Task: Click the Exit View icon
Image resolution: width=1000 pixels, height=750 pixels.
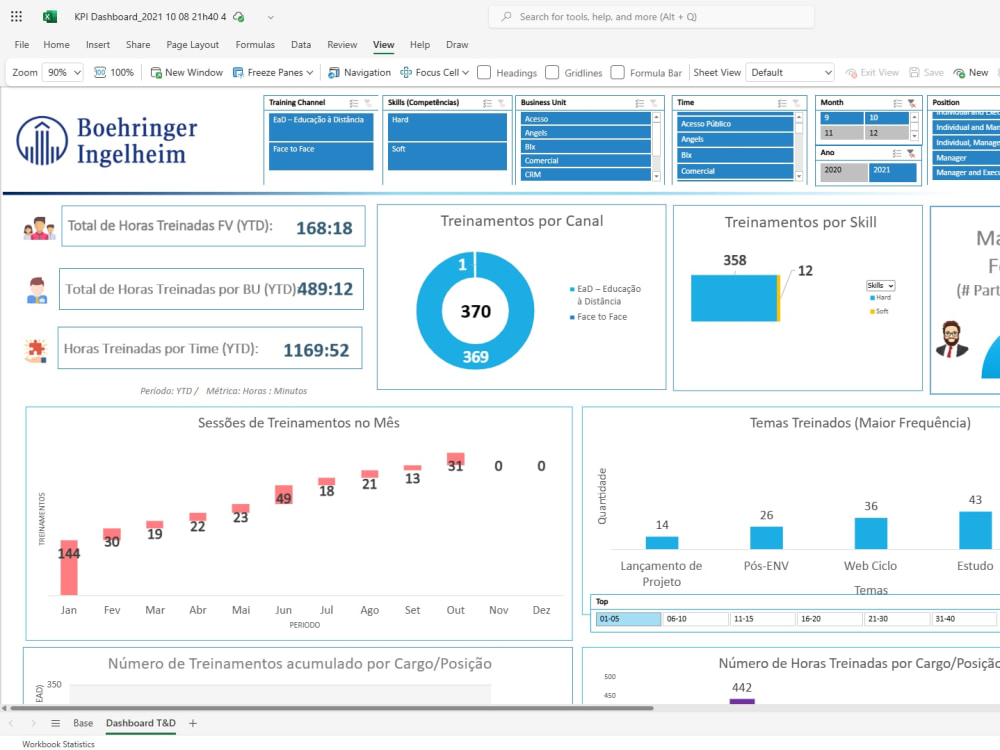Action: (x=851, y=73)
